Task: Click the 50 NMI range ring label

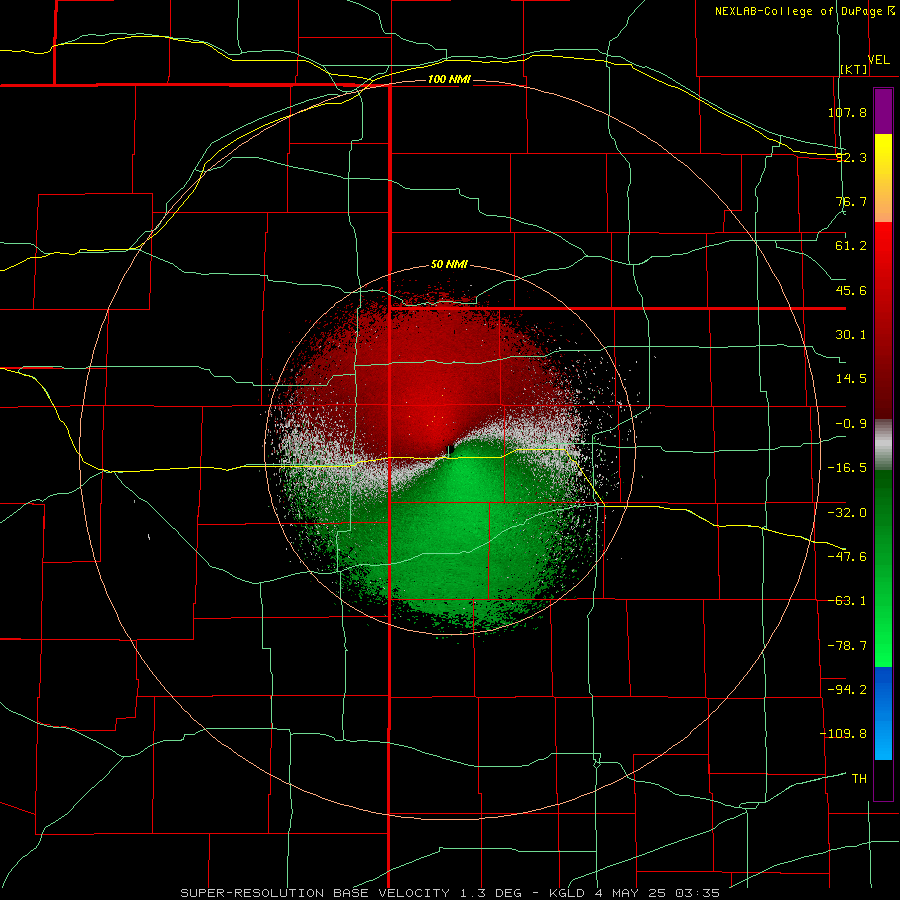Action: pyautogui.click(x=449, y=265)
